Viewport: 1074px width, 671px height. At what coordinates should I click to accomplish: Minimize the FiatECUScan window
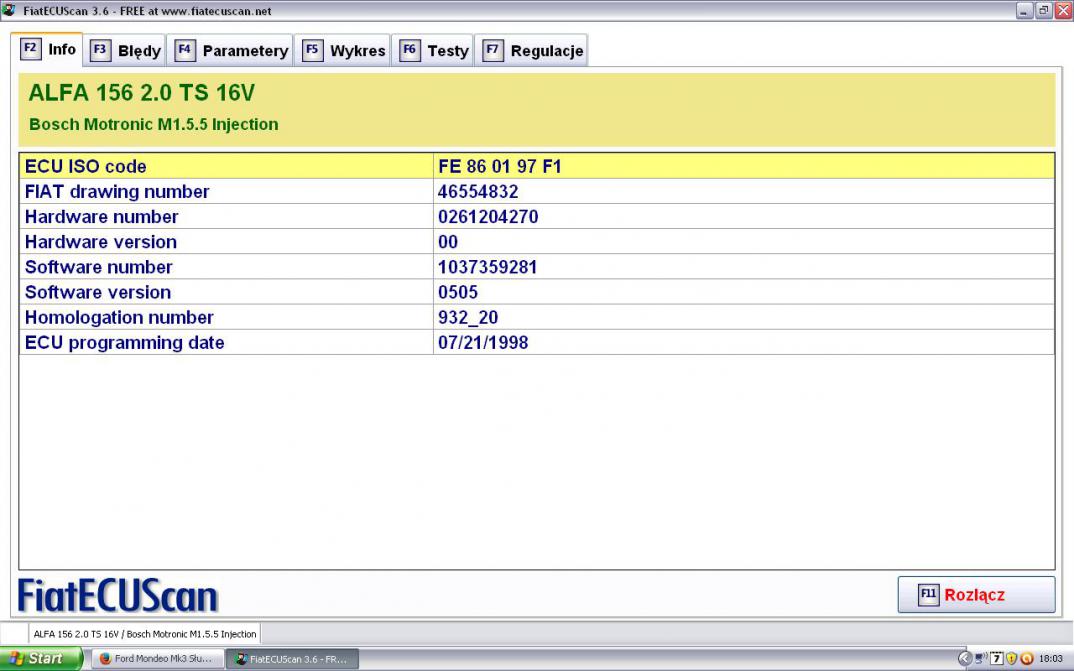click(1024, 10)
